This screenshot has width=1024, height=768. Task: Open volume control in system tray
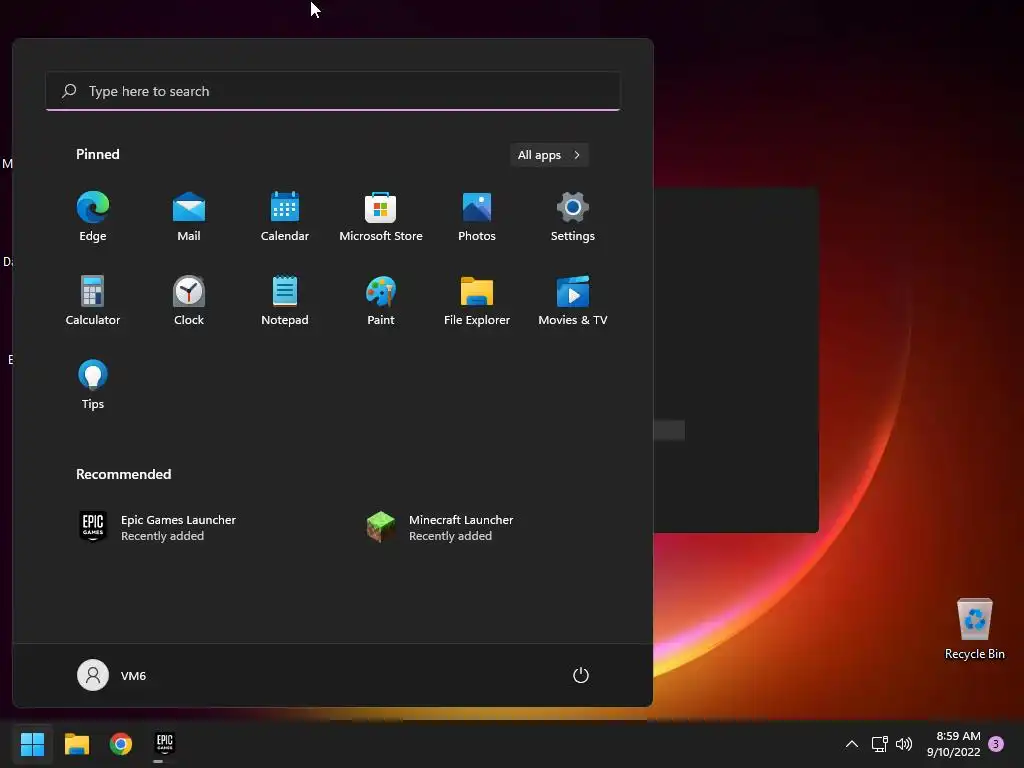(904, 744)
